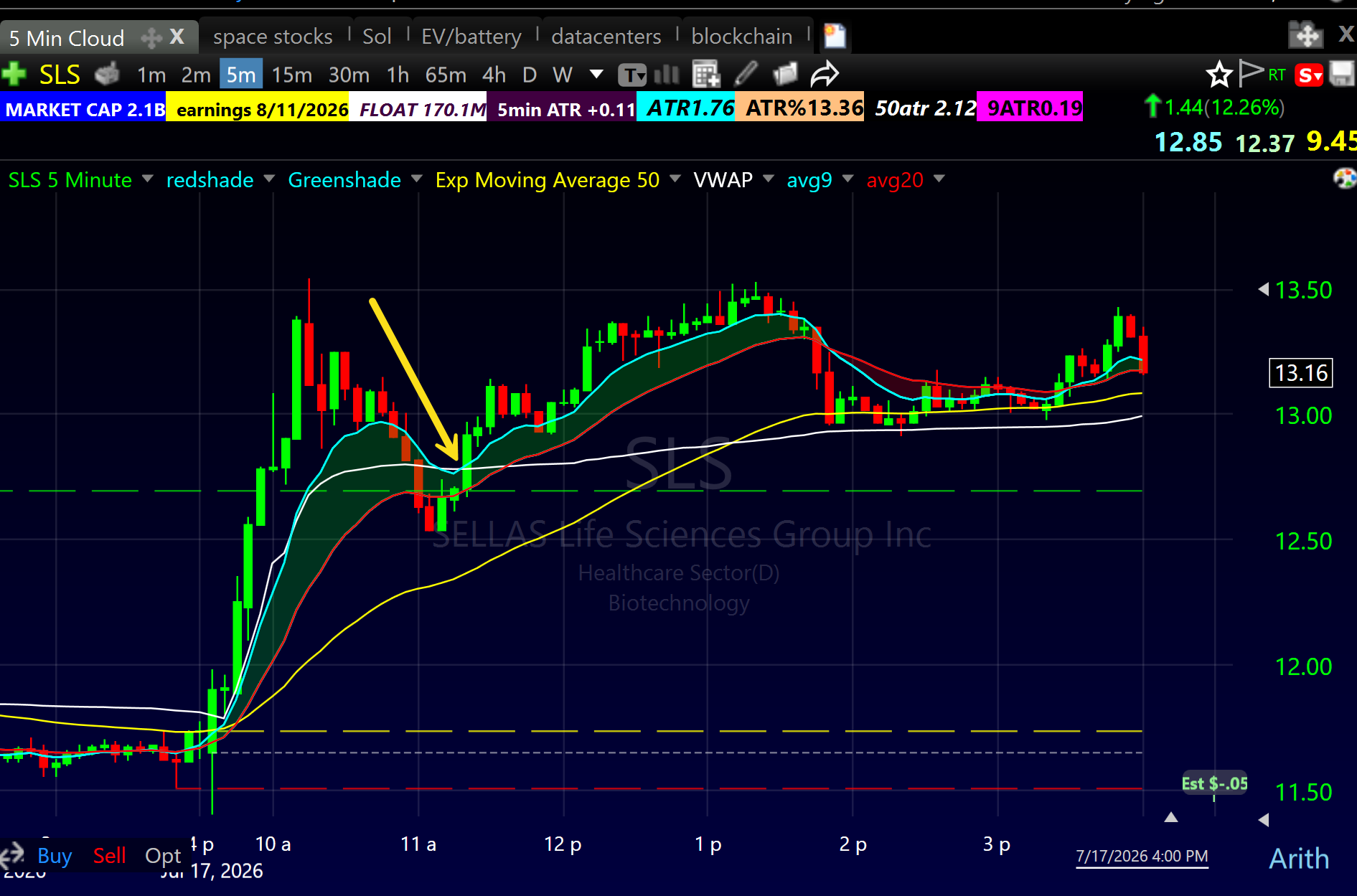Click the back arrows icon left of Buy
Screen dimensions: 1357x896
12,855
